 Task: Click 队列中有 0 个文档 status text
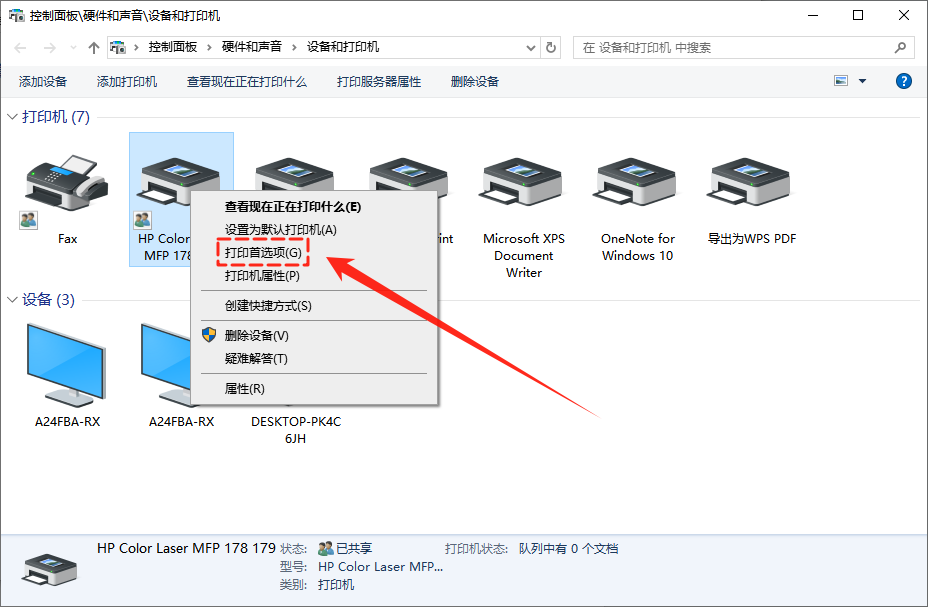click(568, 549)
